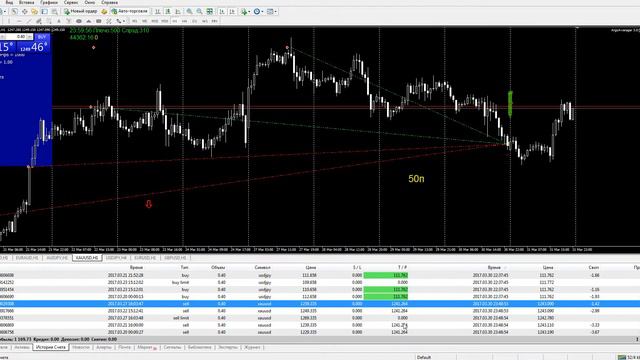Open the Окно menu
The height and width of the screenshot is (360, 640).
90,2
